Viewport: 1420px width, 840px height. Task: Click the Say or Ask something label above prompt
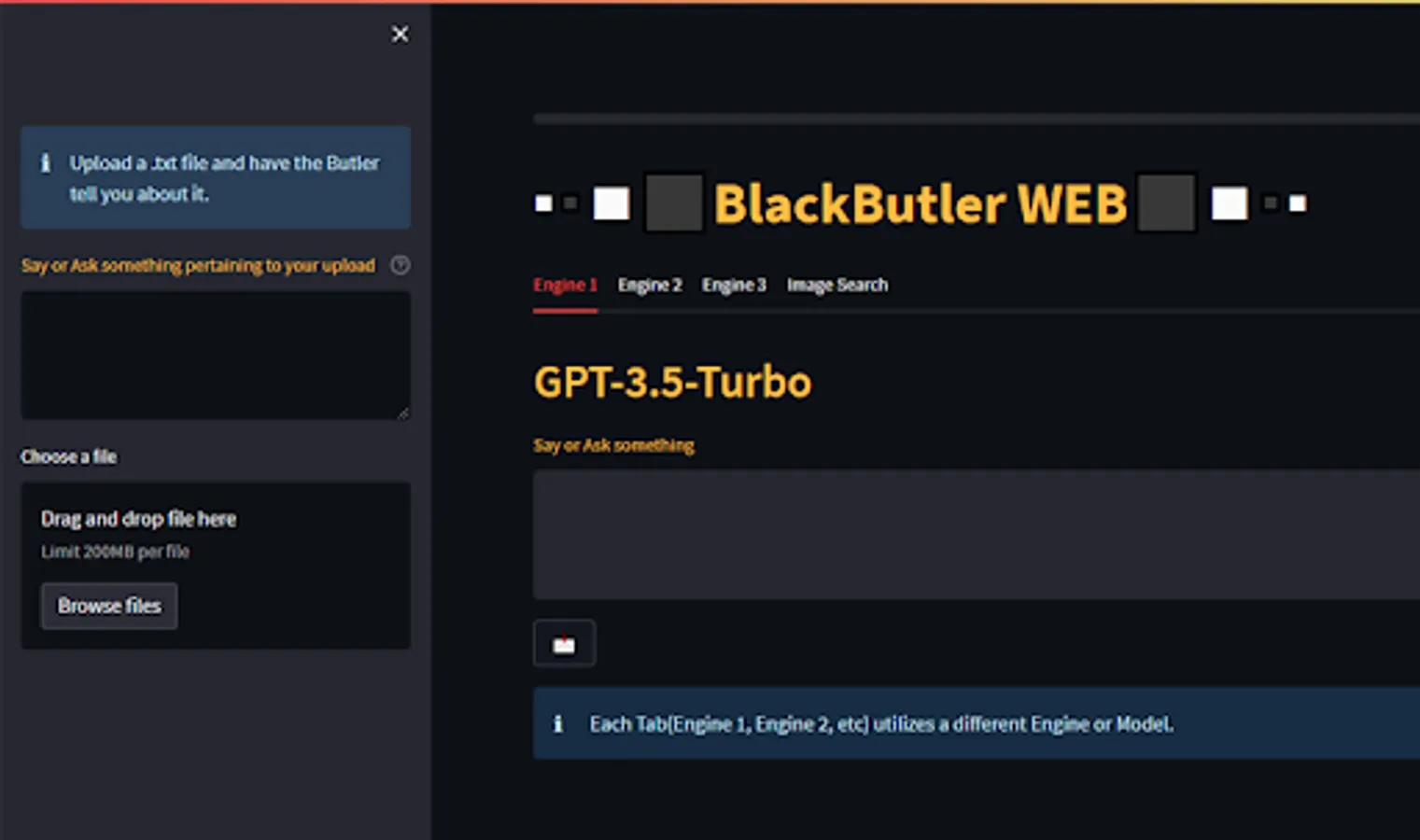click(x=613, y=445)
